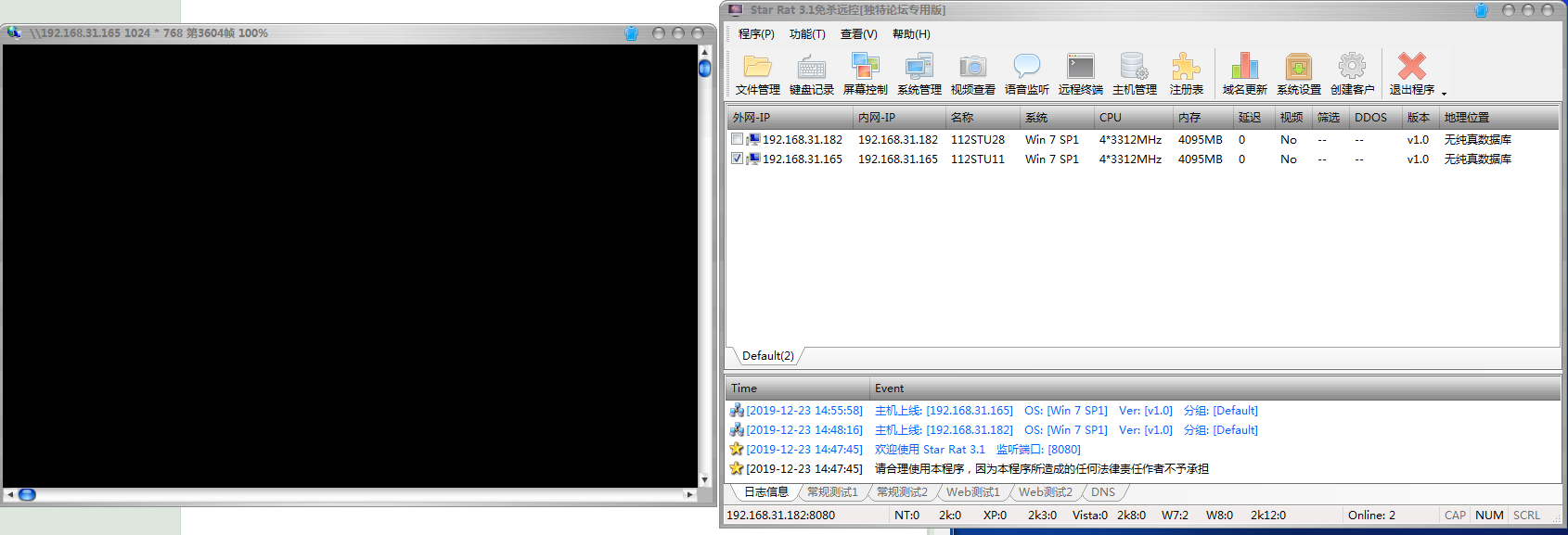Switch to the 日志信息 tab

point(765,492)
